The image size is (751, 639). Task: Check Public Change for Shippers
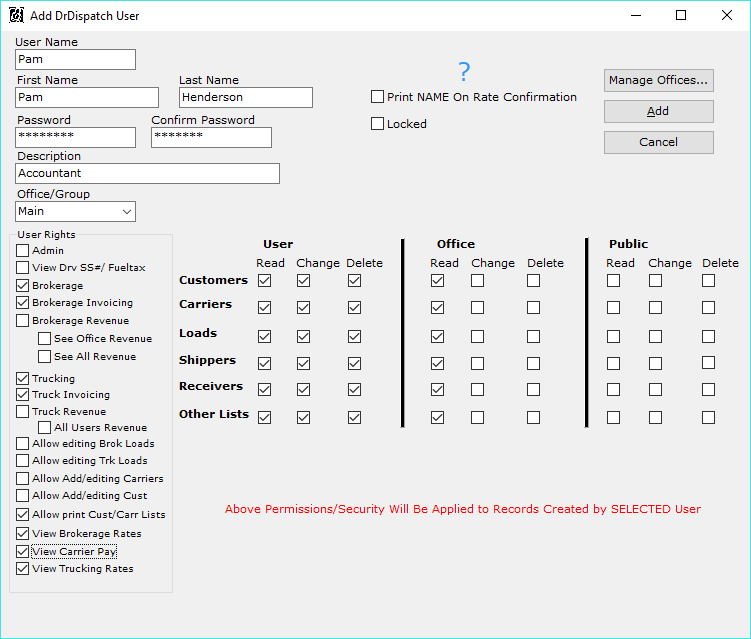(656, 364)
